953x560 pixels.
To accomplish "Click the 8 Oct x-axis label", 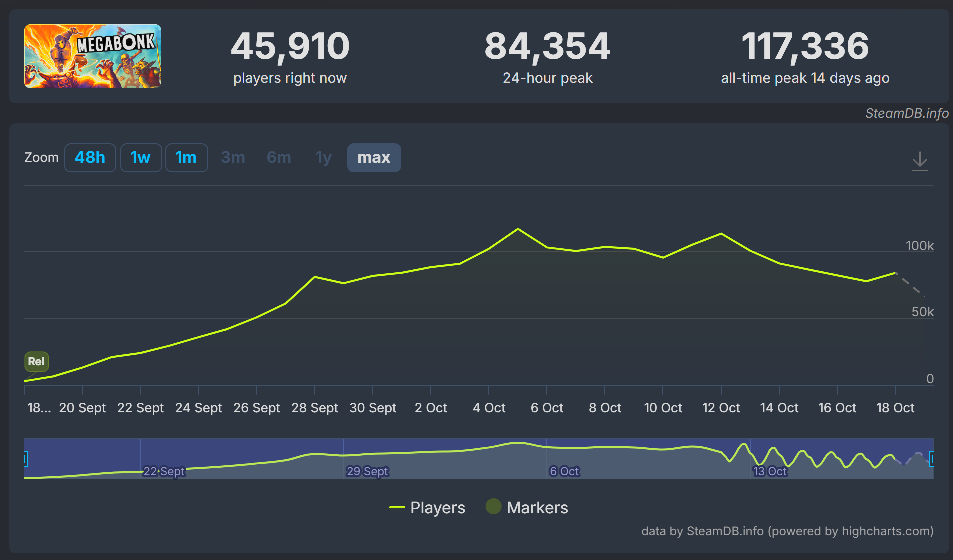I will (x=605, y=408).
